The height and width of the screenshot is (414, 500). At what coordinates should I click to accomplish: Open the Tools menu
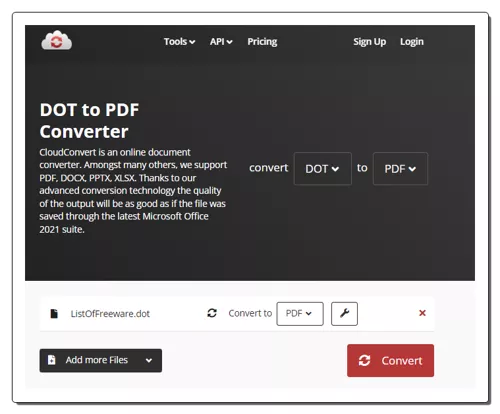[x=179, y=42]
